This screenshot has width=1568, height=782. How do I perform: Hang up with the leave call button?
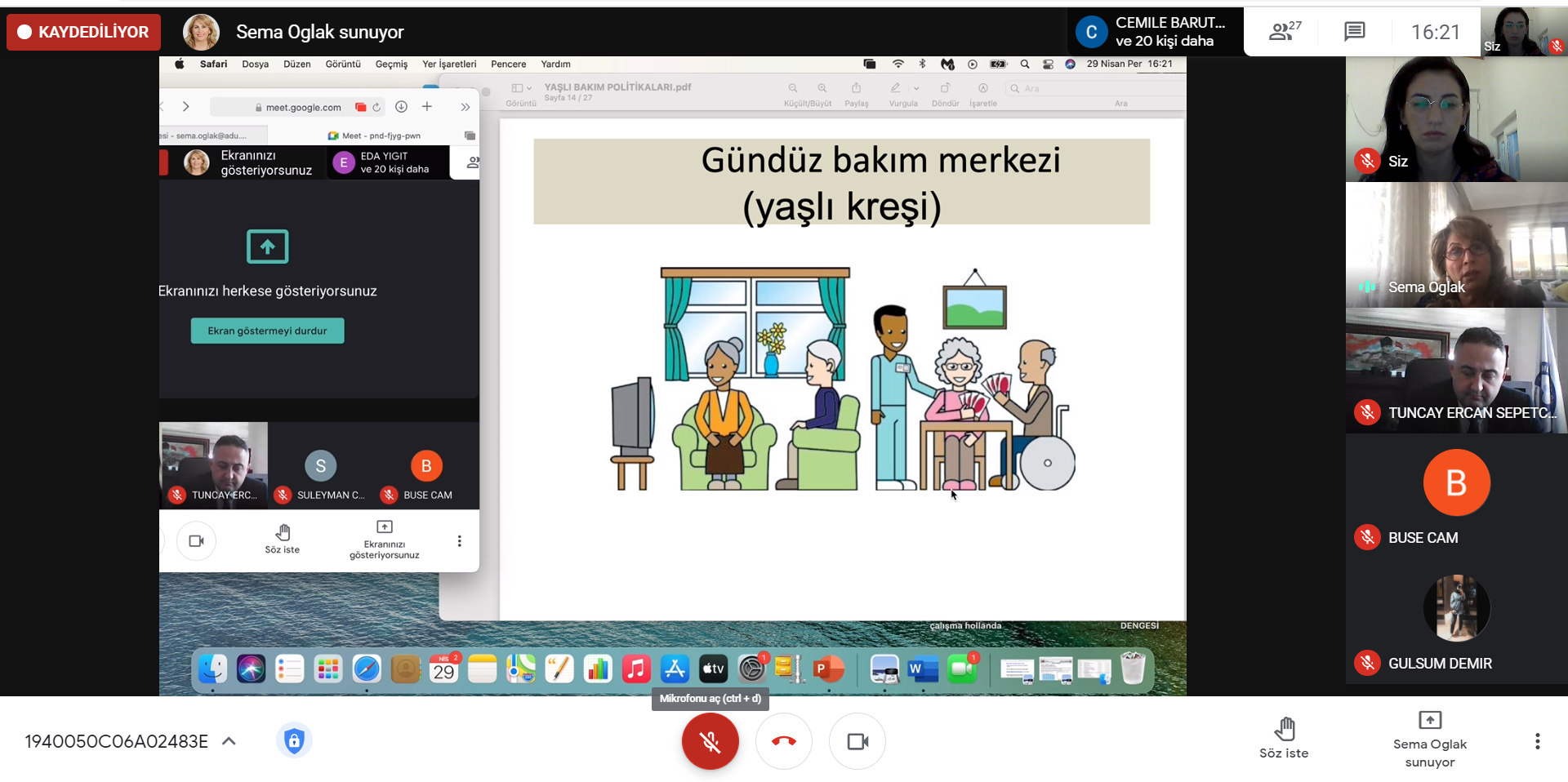(x=783, y=741)
